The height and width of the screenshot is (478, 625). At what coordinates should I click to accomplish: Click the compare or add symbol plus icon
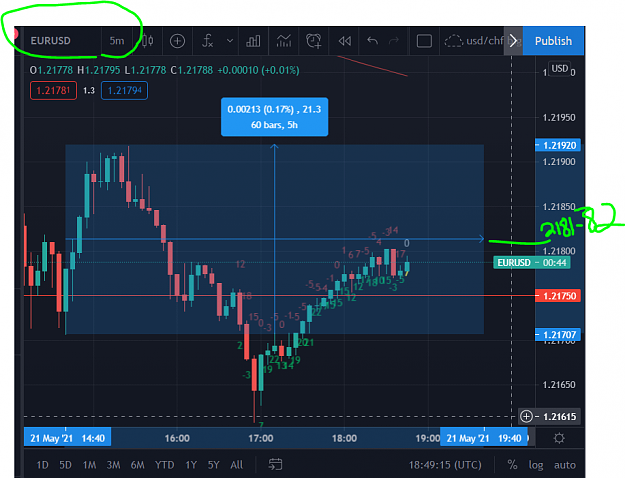[177, 41]
